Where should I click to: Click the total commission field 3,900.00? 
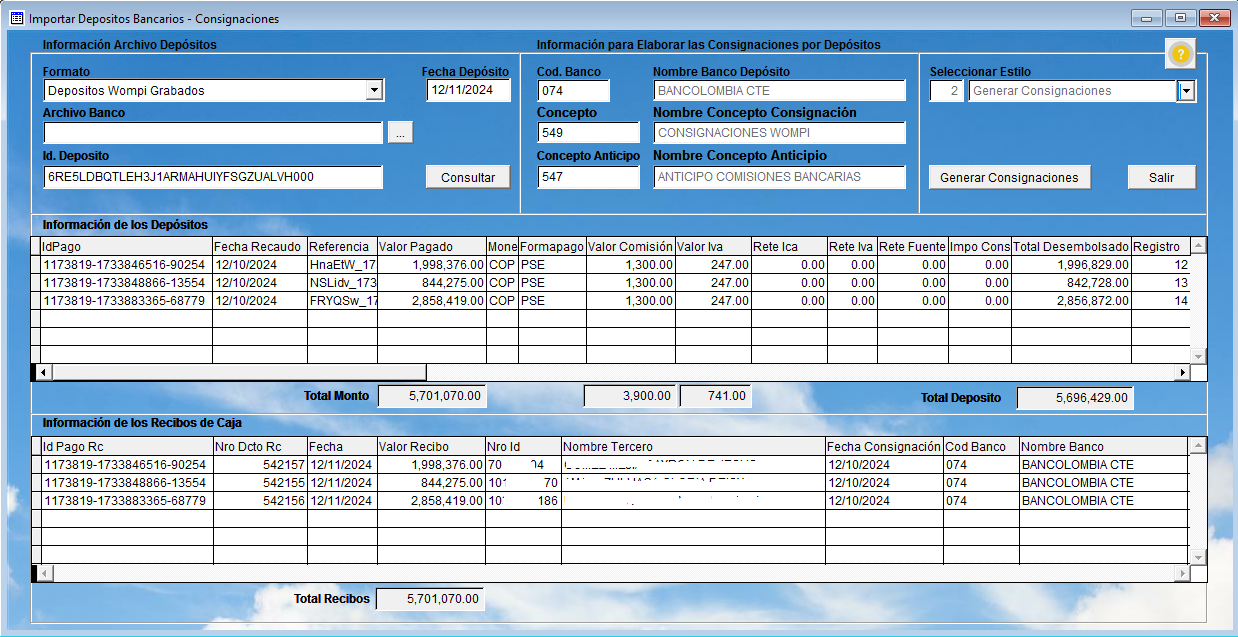pyautogui.click(x=630, y=396)
